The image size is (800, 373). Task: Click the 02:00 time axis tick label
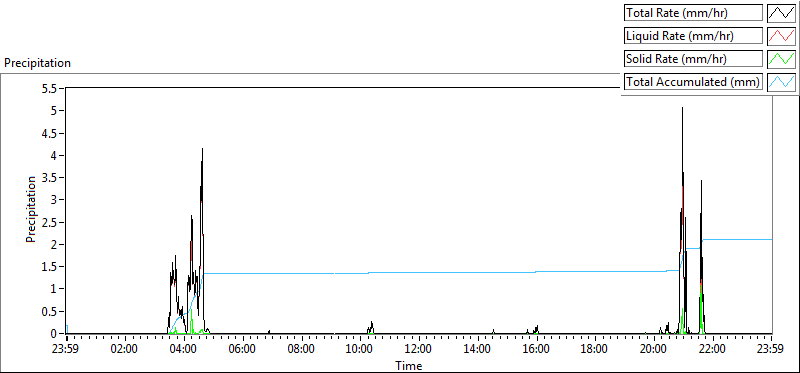125,350
